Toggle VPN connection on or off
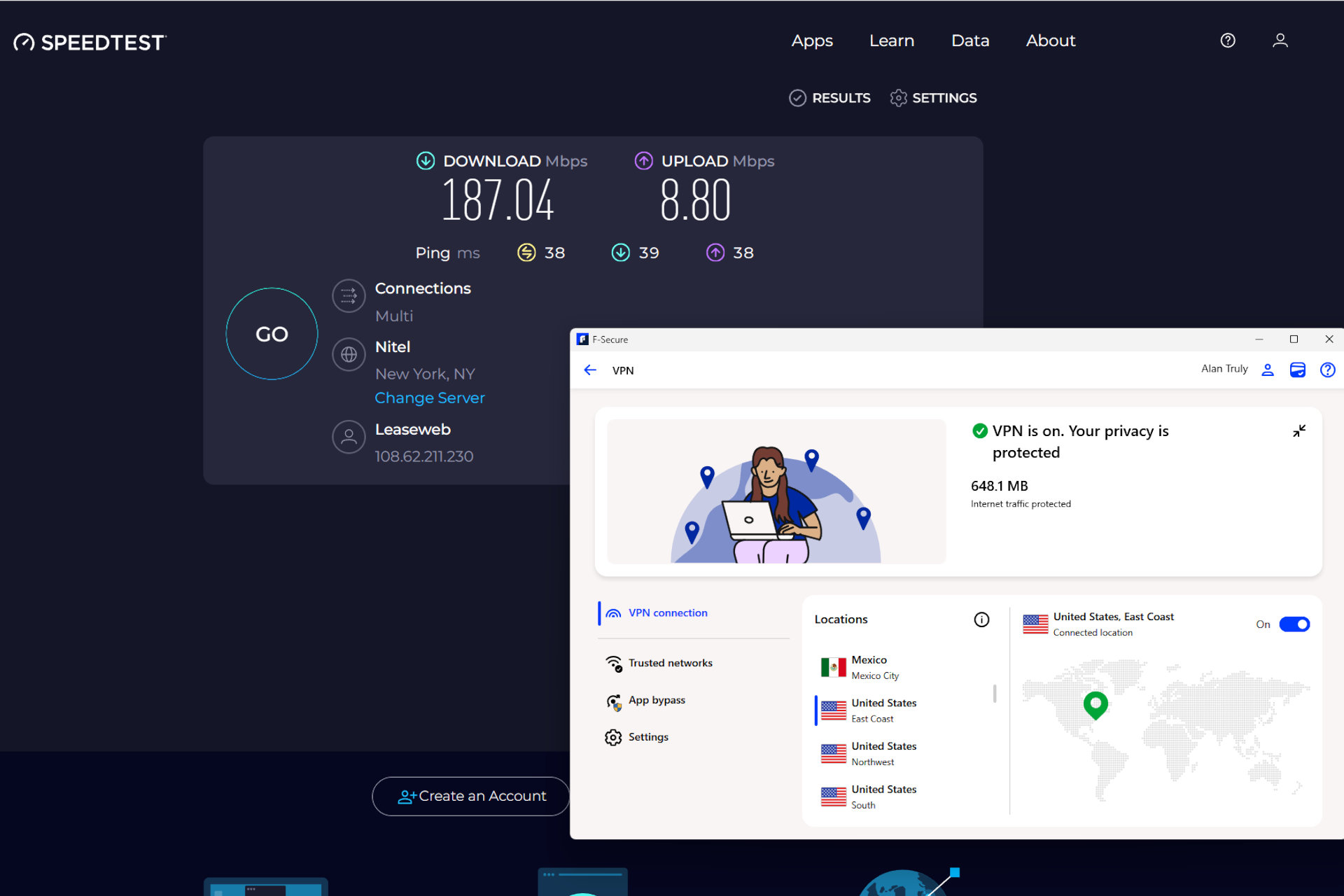 coord(1295,624)
